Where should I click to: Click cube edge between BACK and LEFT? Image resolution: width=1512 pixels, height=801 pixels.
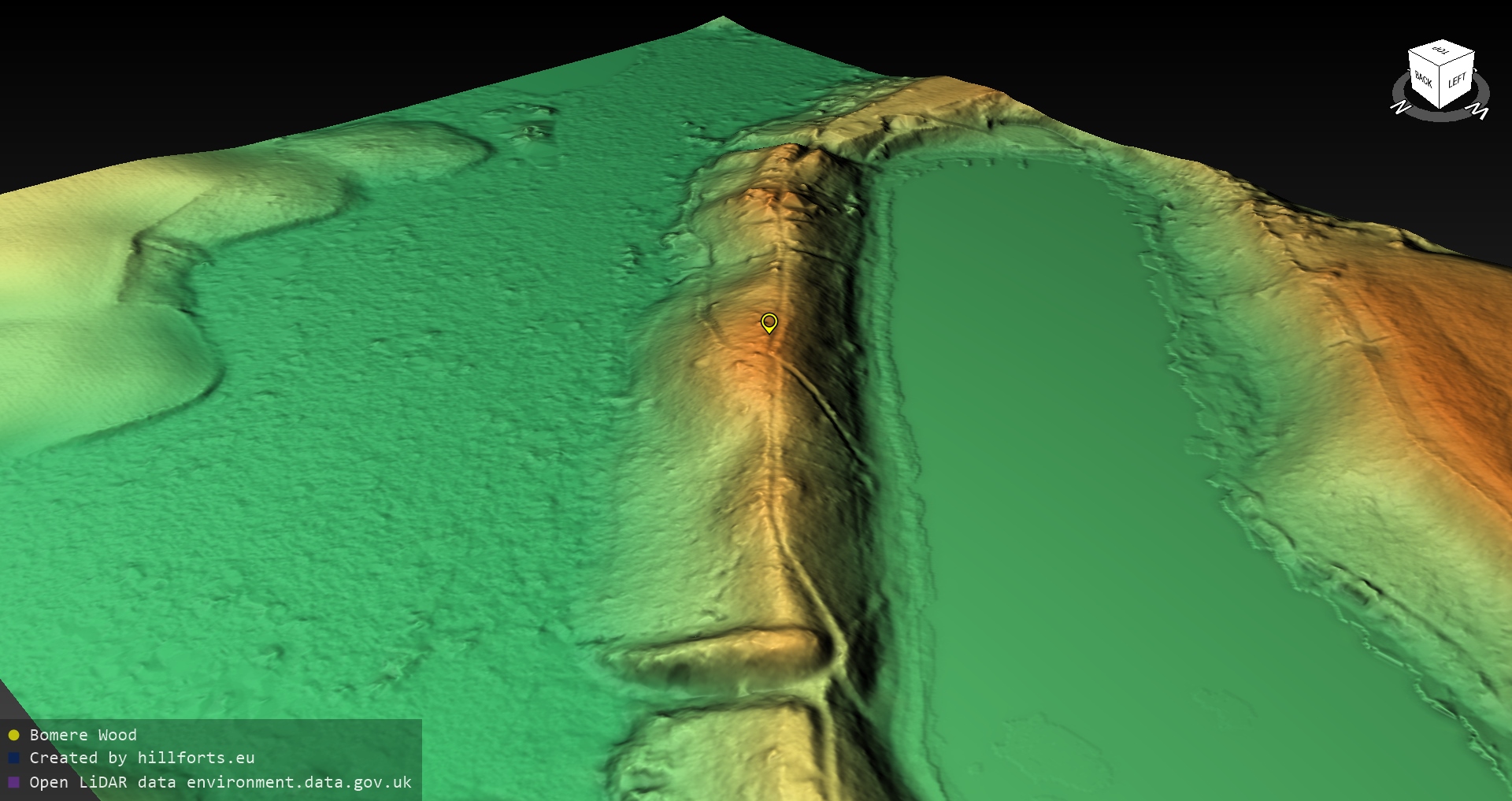[1441, 87]
